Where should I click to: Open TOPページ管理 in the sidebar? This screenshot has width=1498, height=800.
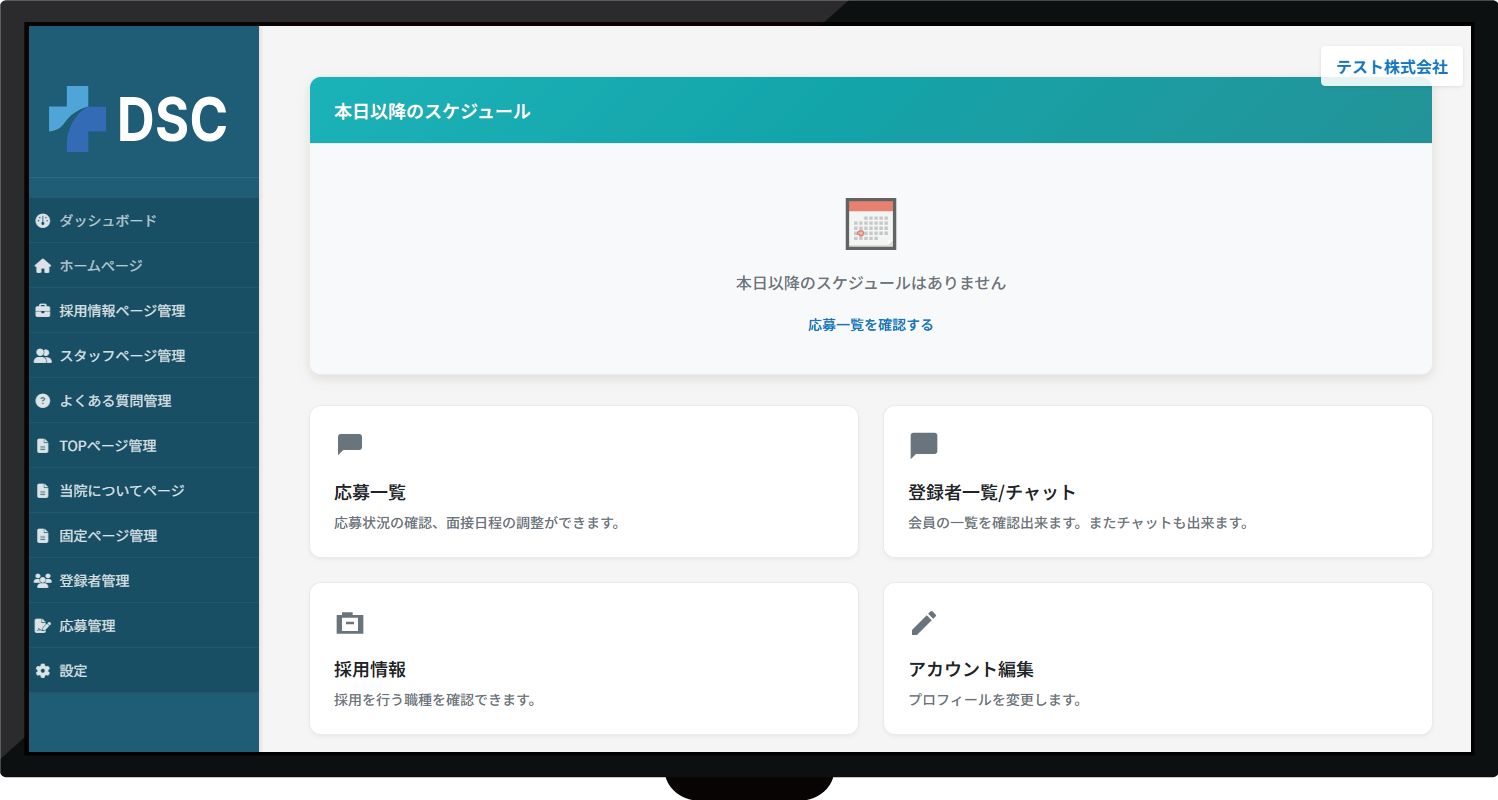[104, 445]
